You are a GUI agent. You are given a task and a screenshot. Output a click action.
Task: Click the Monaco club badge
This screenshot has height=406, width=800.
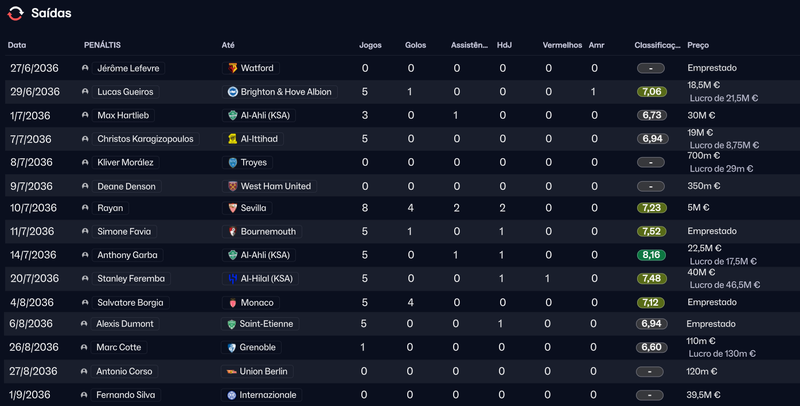[x=232, y=302]
